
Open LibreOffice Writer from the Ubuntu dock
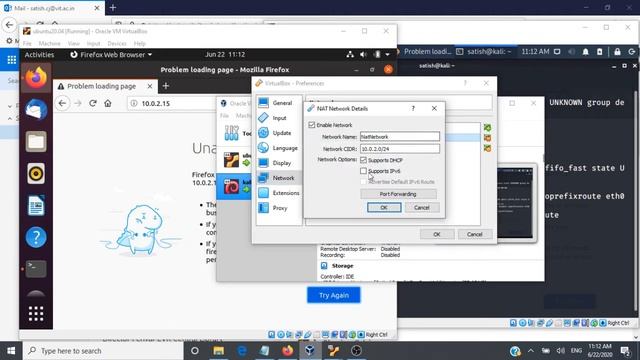pos(36,205)
